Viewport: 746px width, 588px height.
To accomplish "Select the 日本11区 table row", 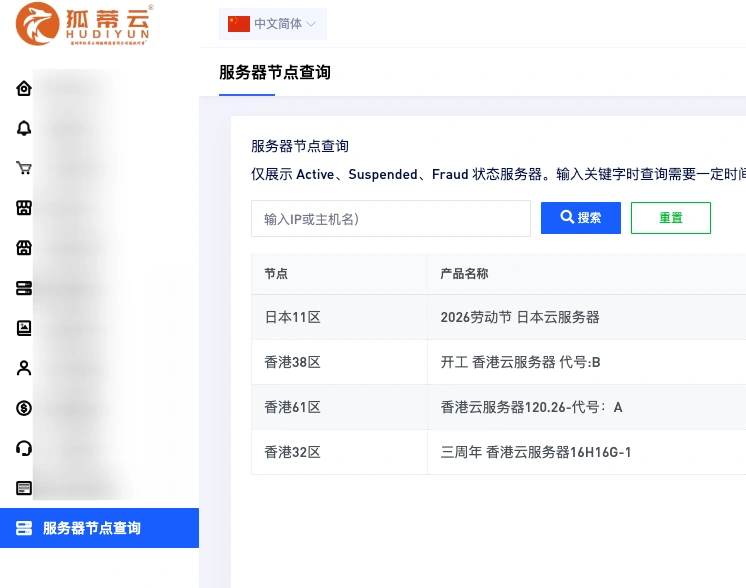I will [x=499, y=317].
